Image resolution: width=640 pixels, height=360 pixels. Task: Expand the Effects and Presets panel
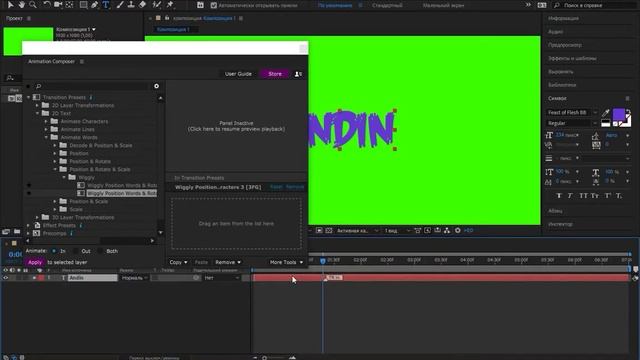pos(572,58)
